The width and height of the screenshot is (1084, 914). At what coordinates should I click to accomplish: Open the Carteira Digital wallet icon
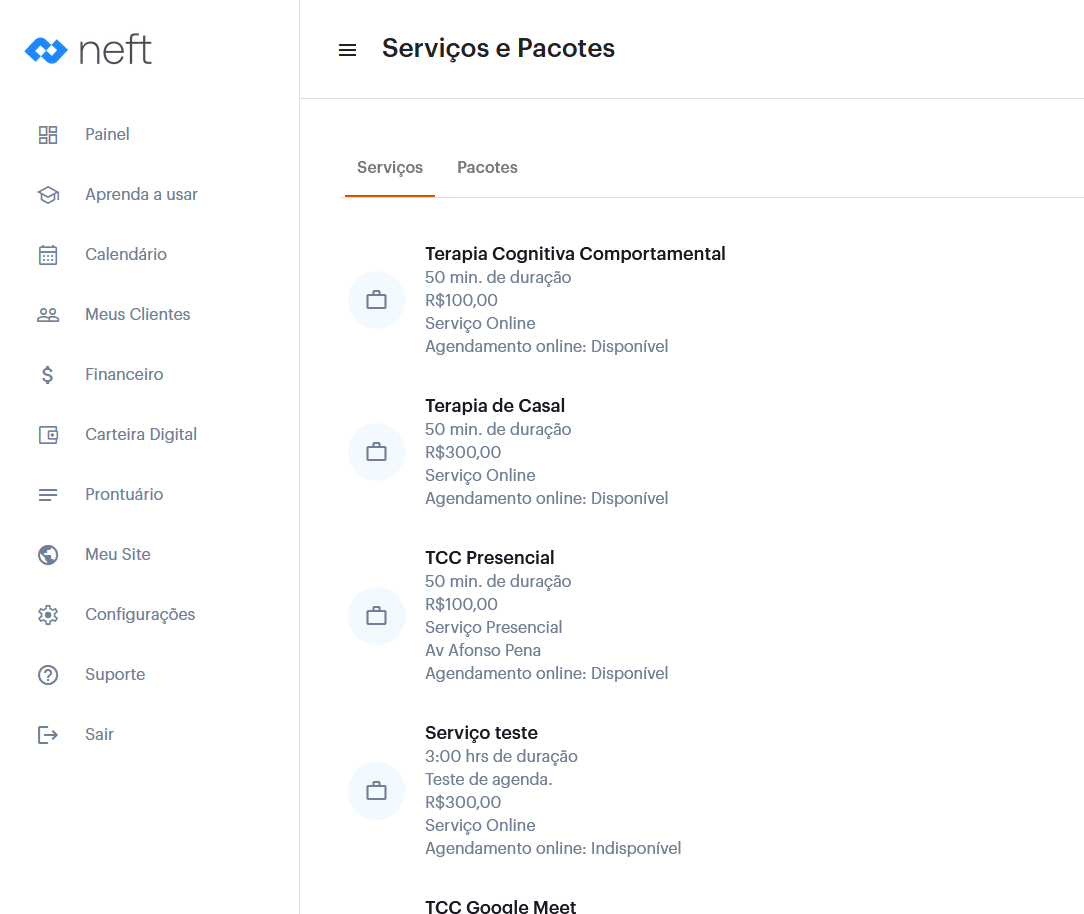[48, 435]
